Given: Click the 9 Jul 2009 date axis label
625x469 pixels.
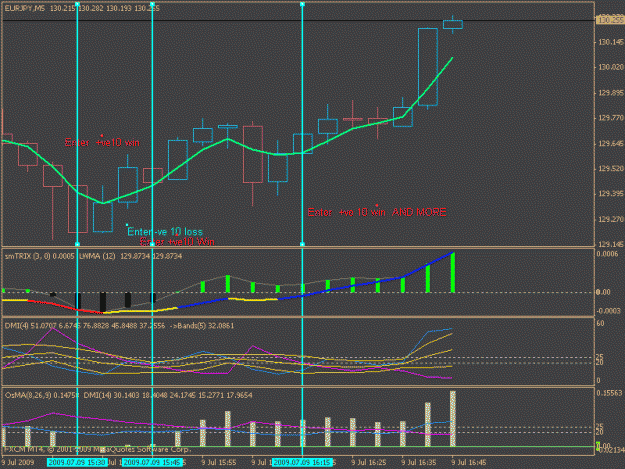Looking at the screenshot, I should pos(18,463).
